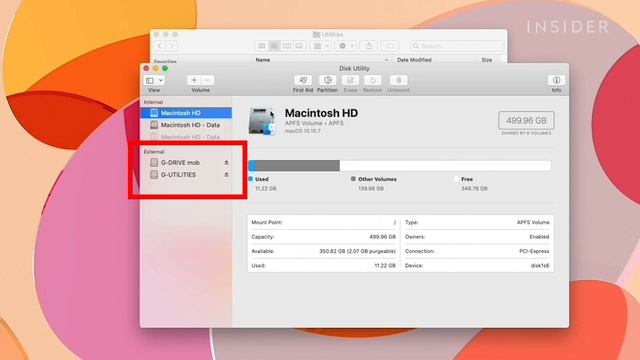Viewport: 640px width, 360px height.
Task: Show disk Info
Action: (x=556, y=80)
